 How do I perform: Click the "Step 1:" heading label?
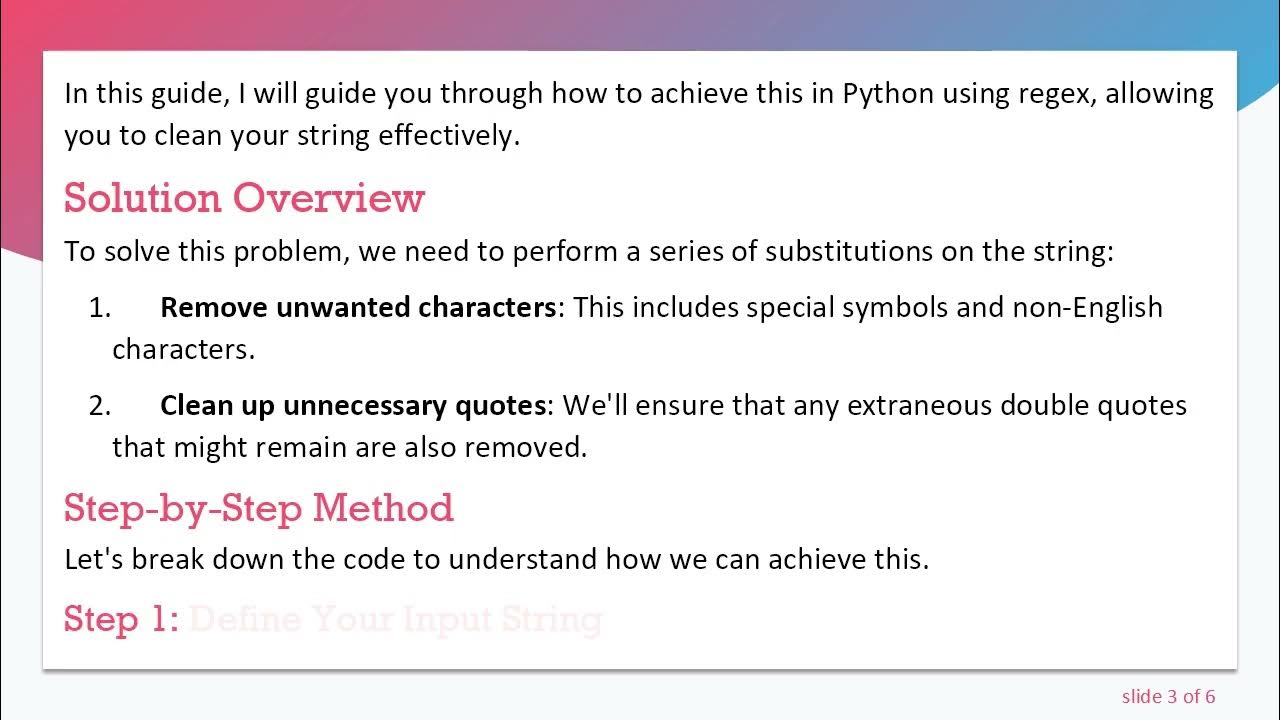click(x=121, y=619)
